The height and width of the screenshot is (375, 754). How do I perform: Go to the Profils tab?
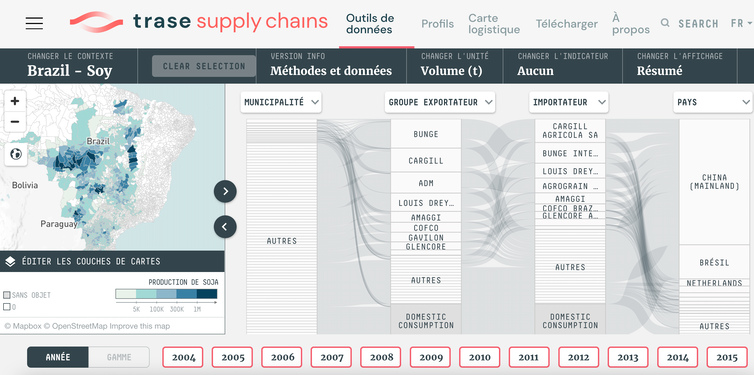coord(438,24)
